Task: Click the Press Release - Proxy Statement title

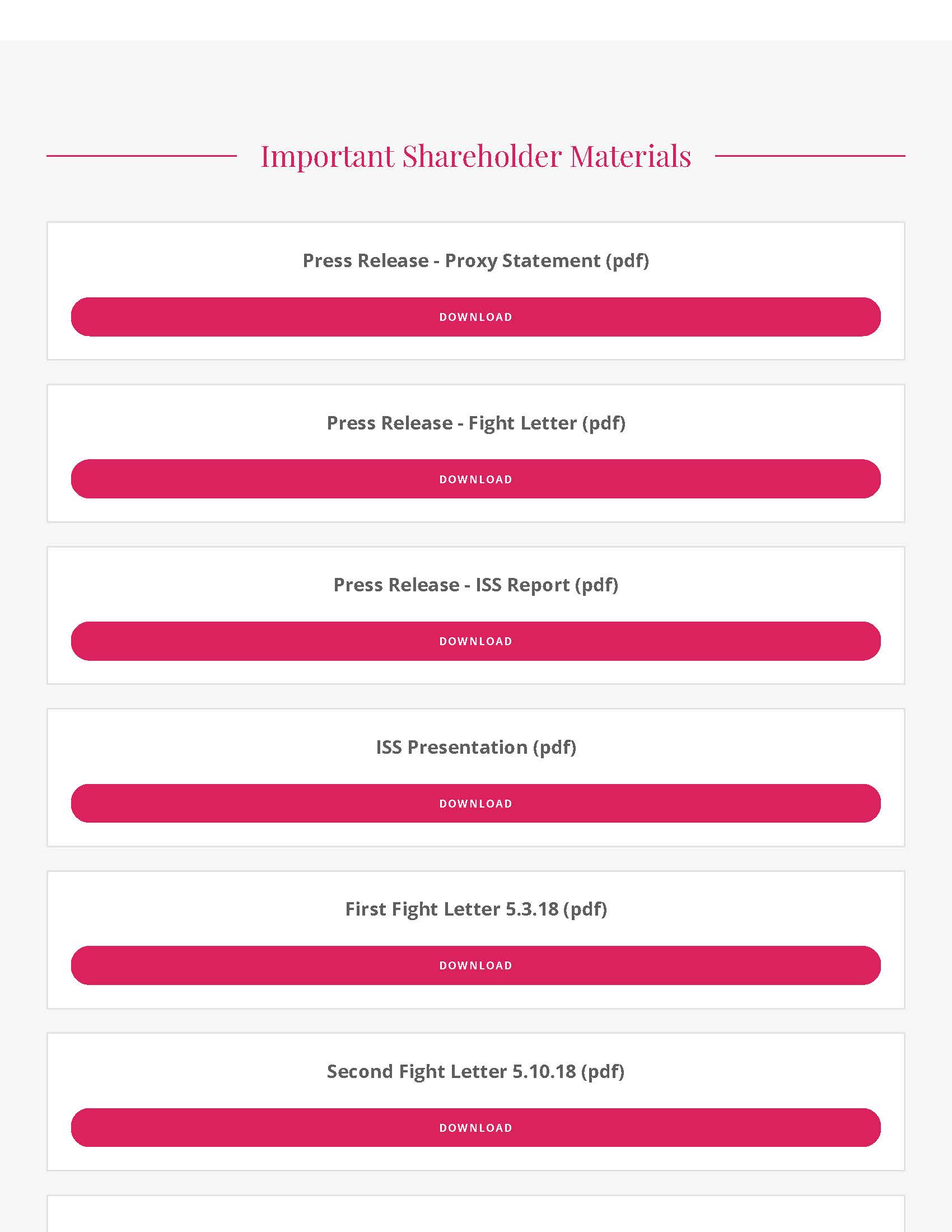Action: pos(475,260)
